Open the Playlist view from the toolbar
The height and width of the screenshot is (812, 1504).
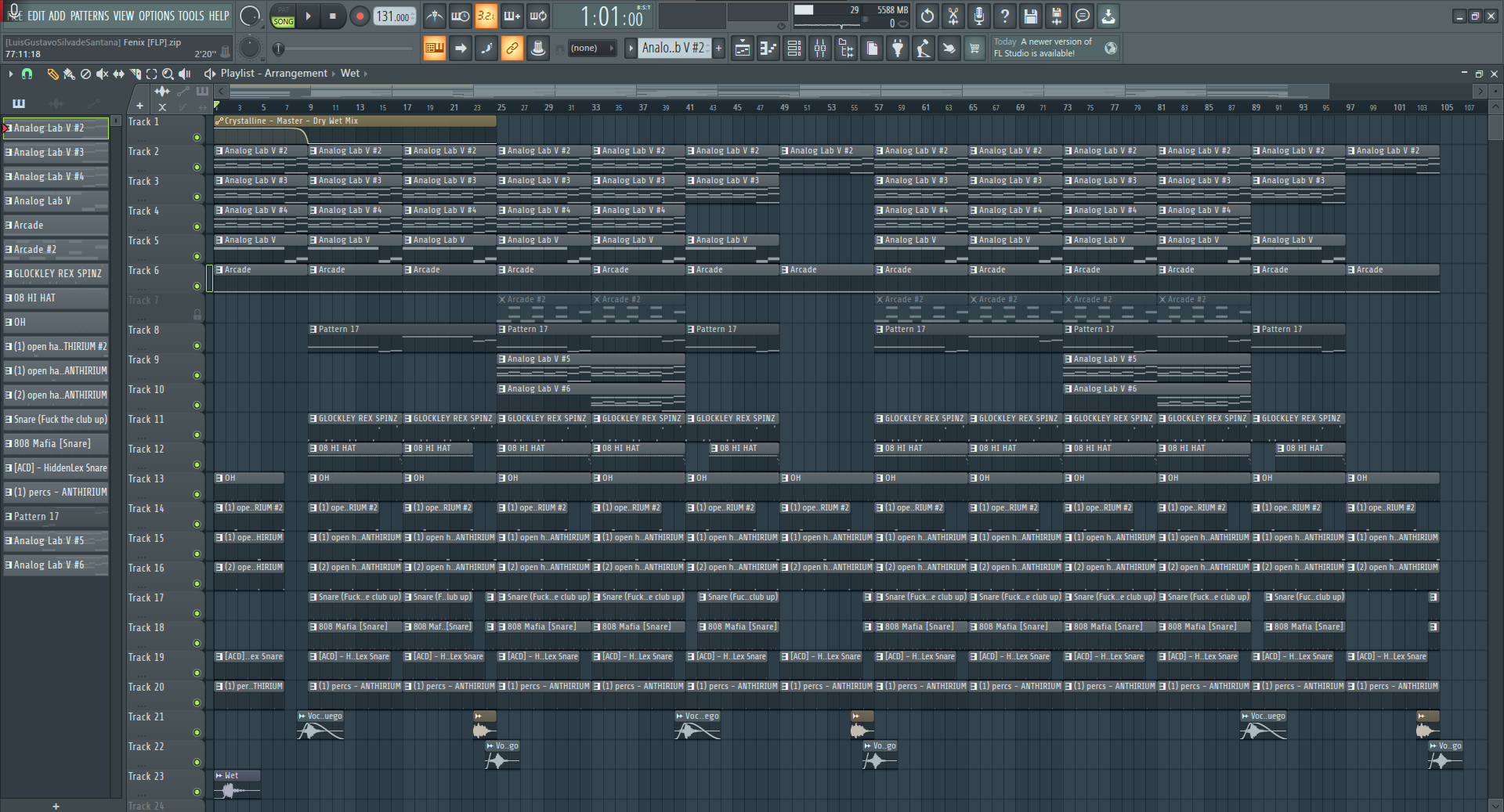[742, 49]
